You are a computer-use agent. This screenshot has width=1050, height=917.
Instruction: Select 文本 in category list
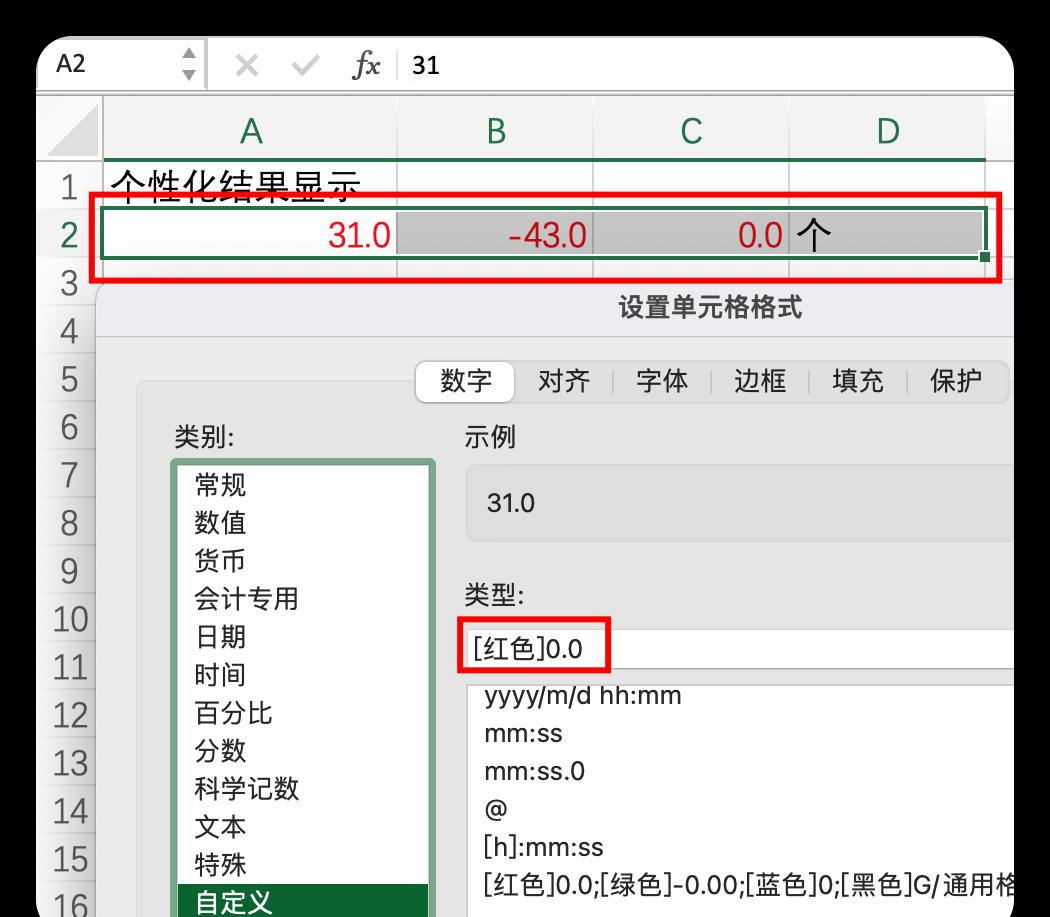point(303,827)
